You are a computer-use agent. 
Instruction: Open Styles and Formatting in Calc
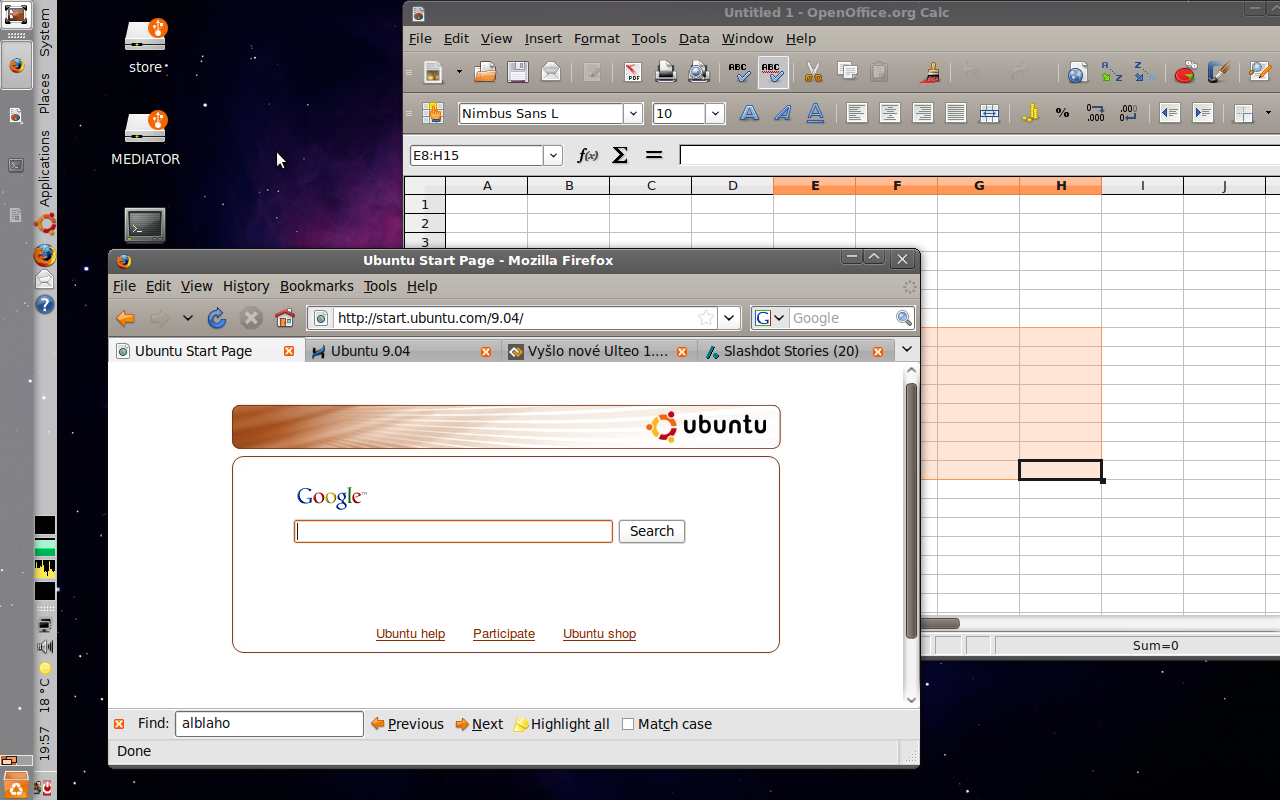tap(433, 113)
